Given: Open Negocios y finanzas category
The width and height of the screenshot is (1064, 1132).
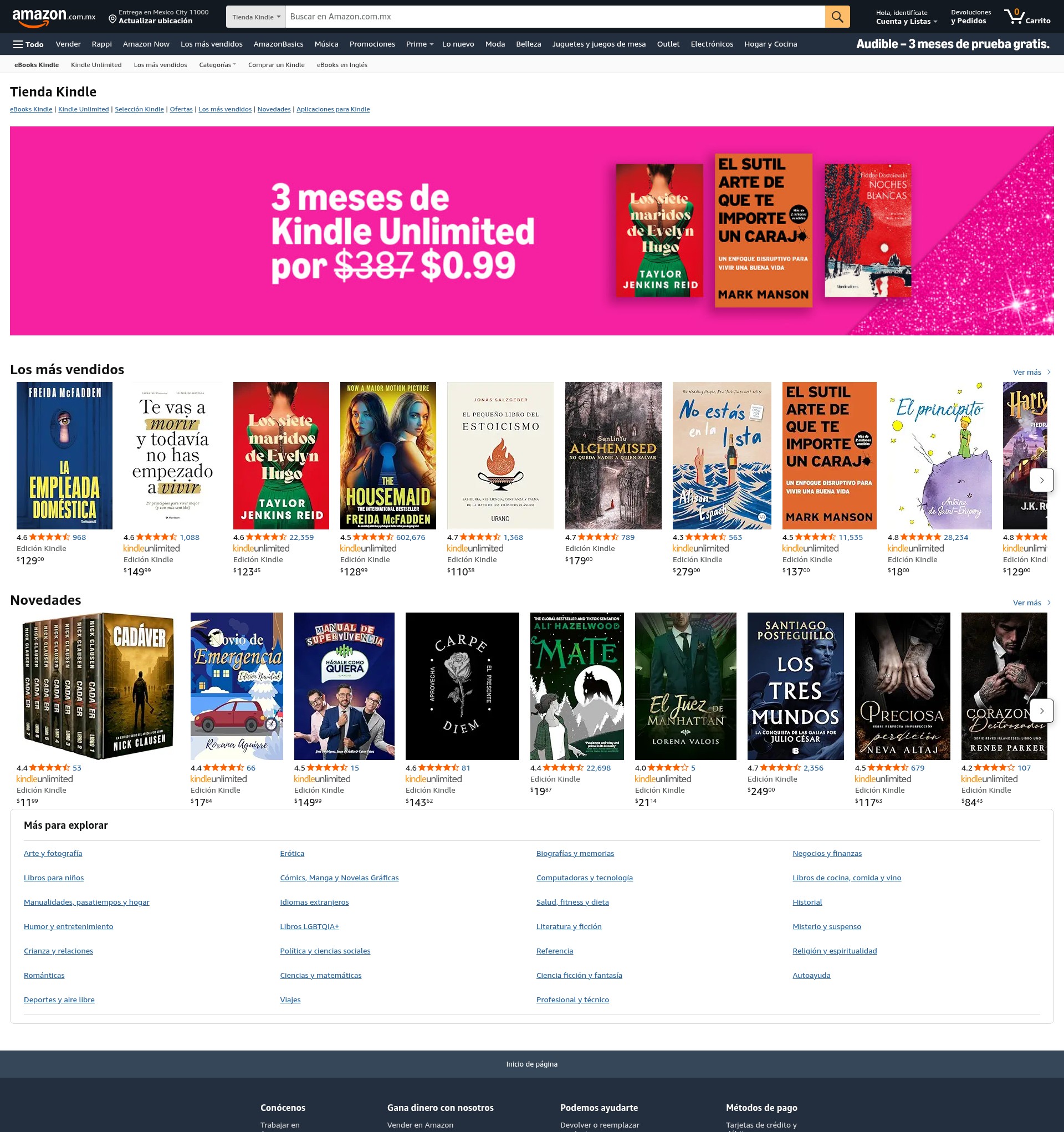Looking at the screenshot, I should [x=827, y=853].
